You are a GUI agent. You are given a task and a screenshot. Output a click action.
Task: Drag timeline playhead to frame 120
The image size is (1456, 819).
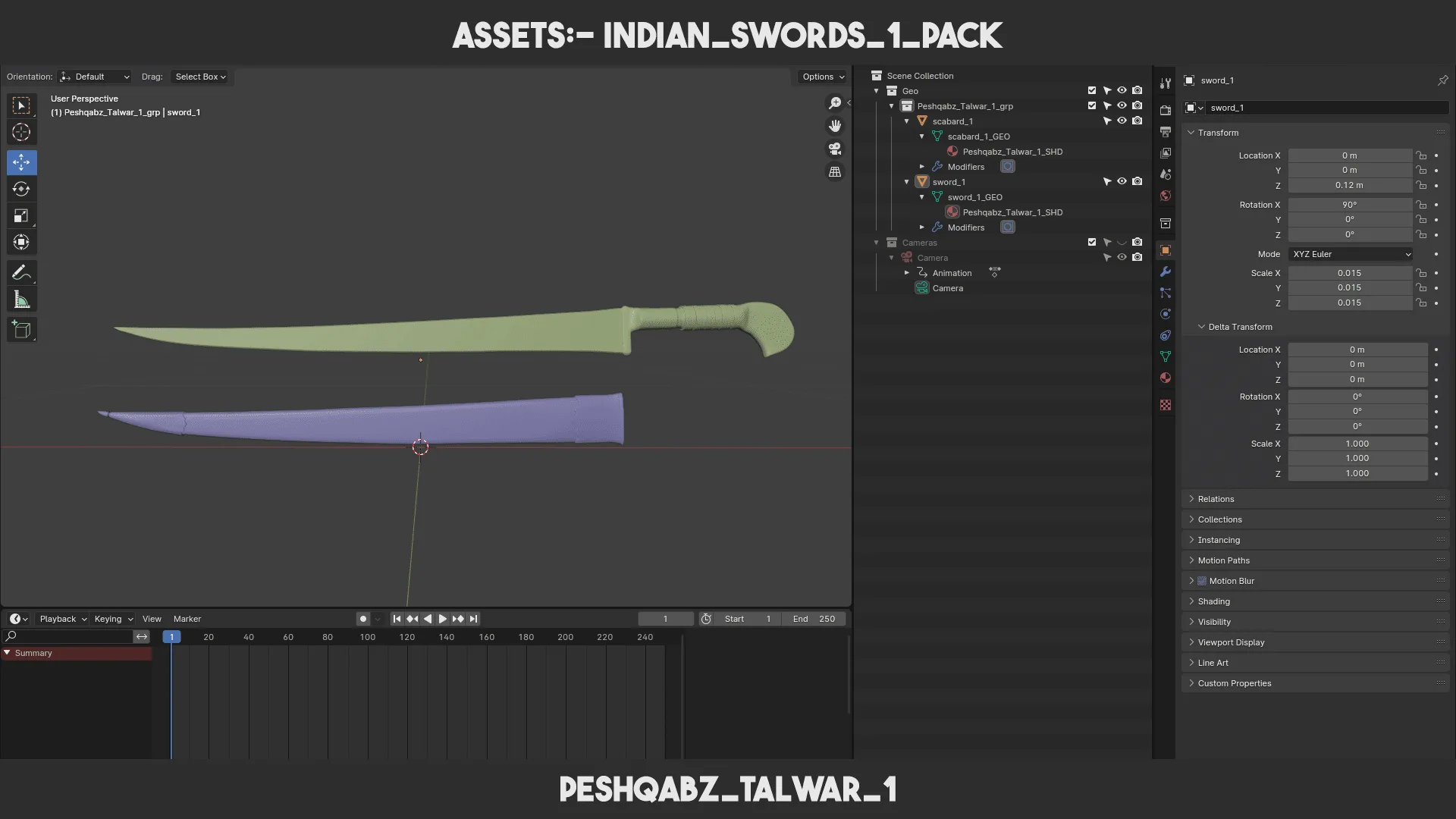(406, 638)
